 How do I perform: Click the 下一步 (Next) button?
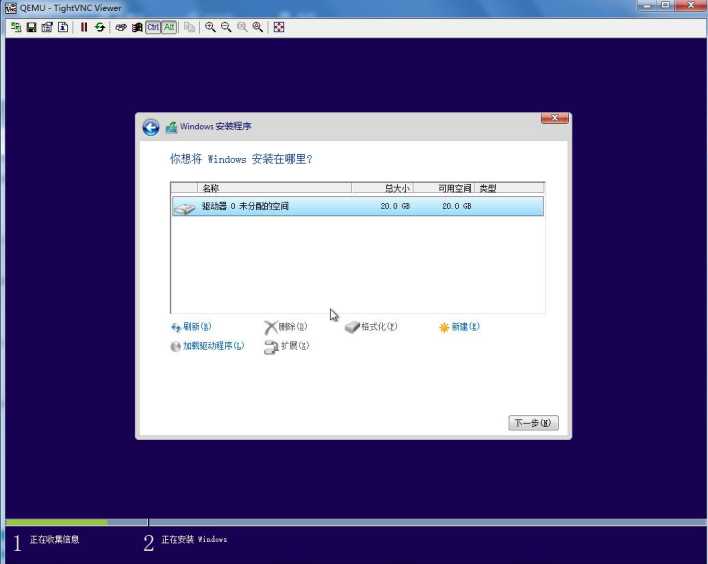tap(533, 423)
